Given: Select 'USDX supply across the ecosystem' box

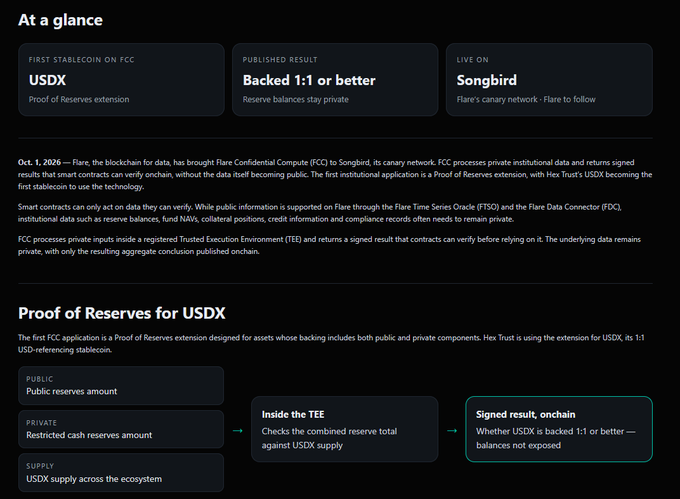Looking at the screenshot, I should (121, 473).
